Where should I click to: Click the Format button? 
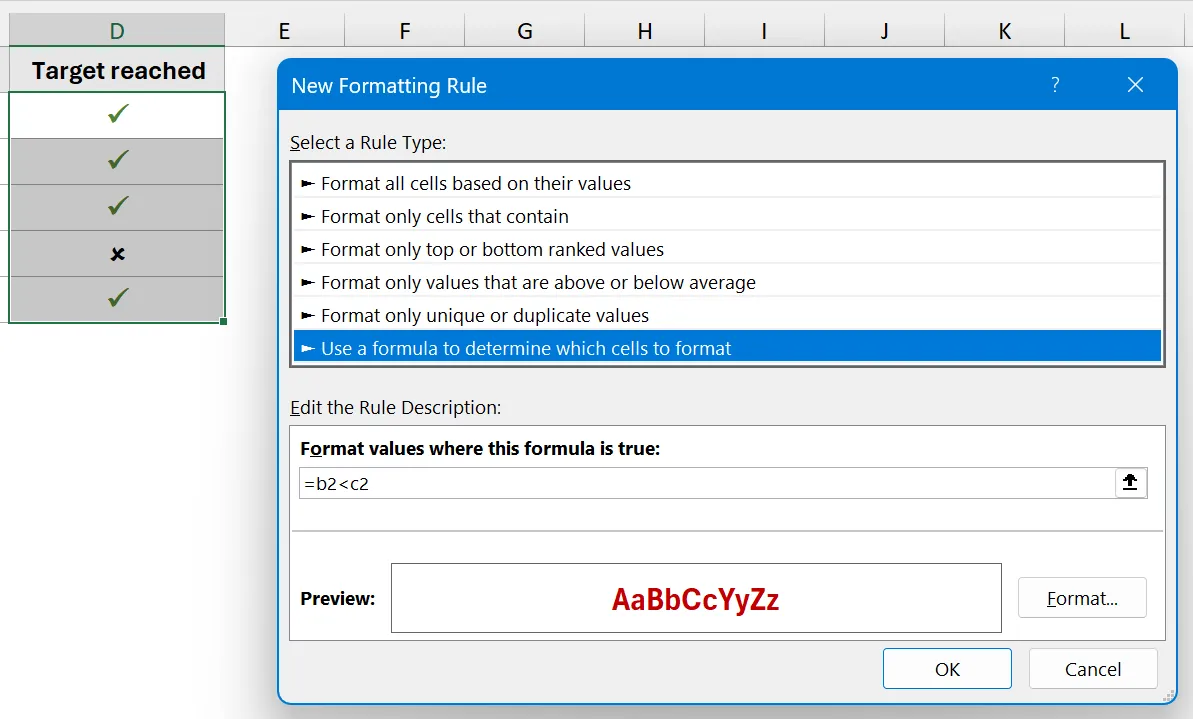tap(1082, 598)
